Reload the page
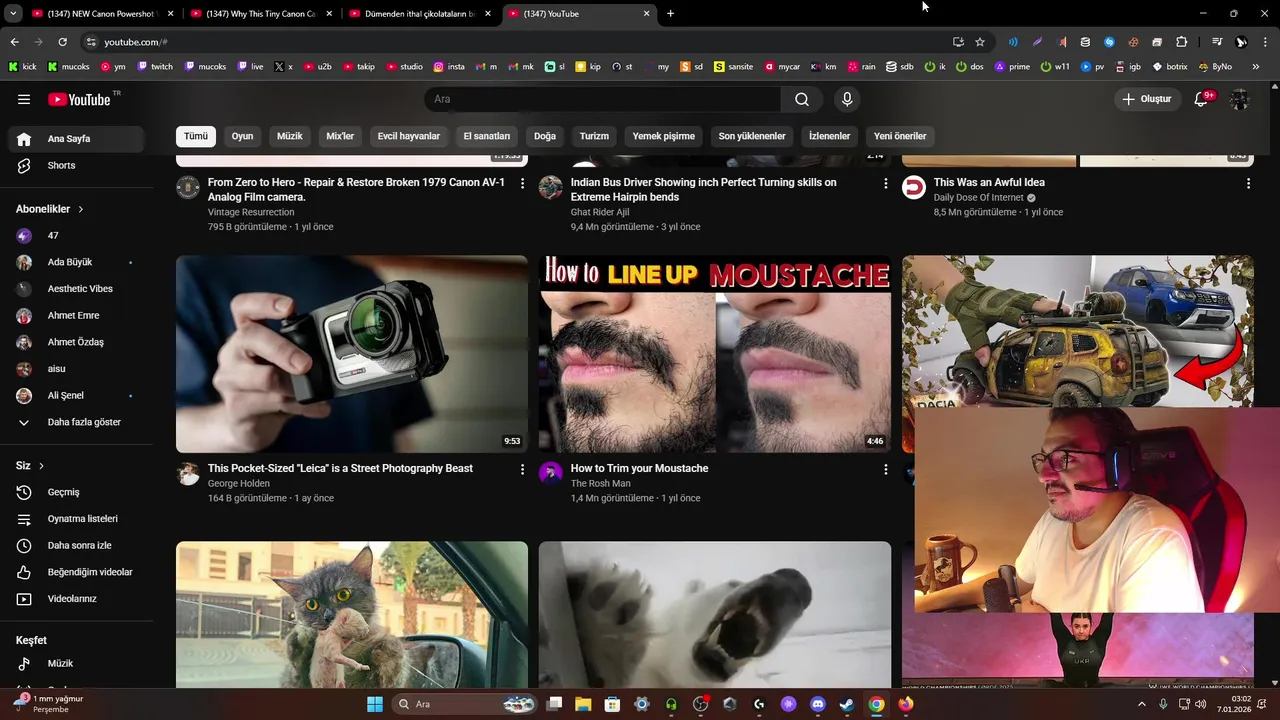1280x720 pixels. pyautogui.click(x=62, y=42)
